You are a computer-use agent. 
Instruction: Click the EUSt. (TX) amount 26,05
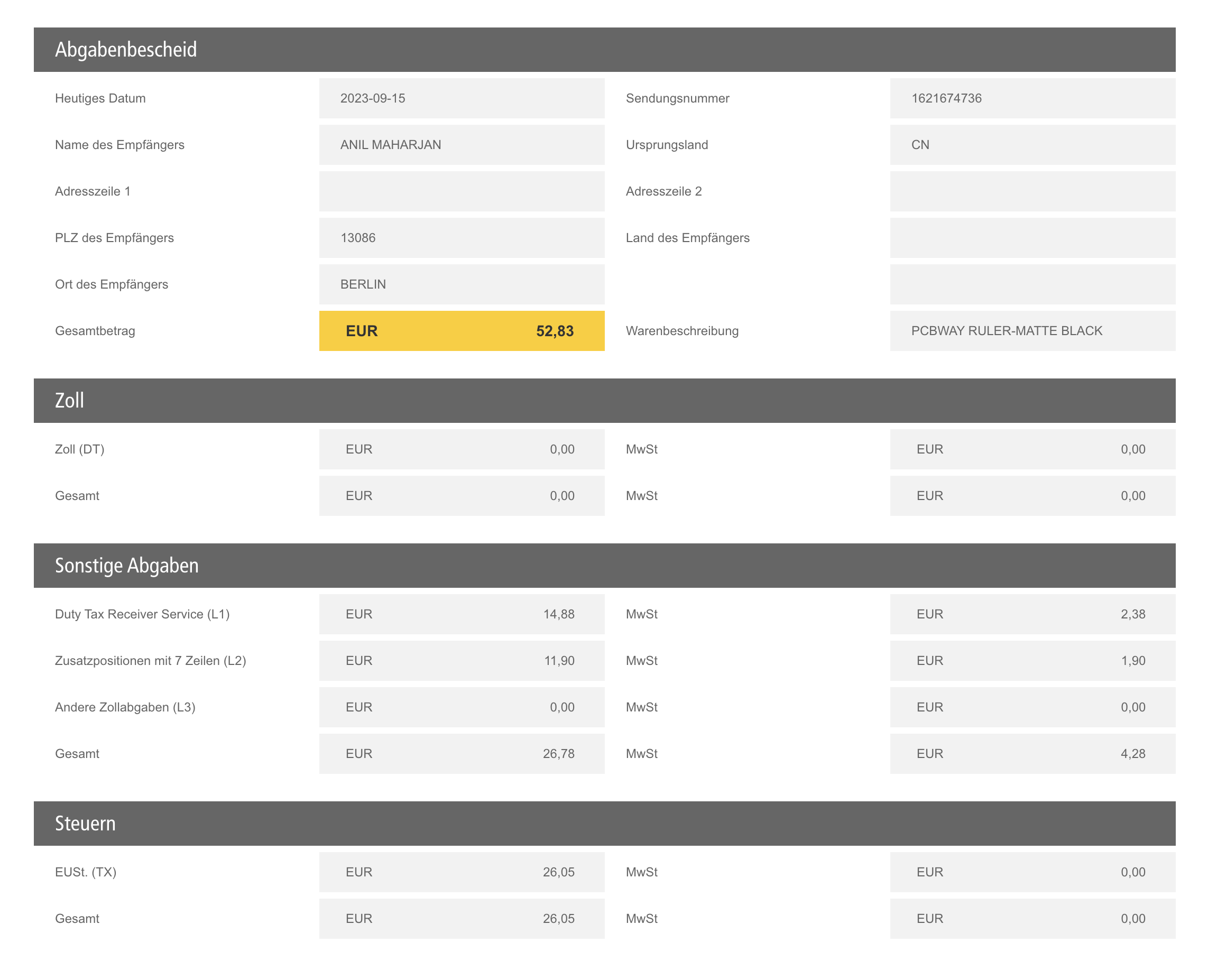[x=461, y=872]
